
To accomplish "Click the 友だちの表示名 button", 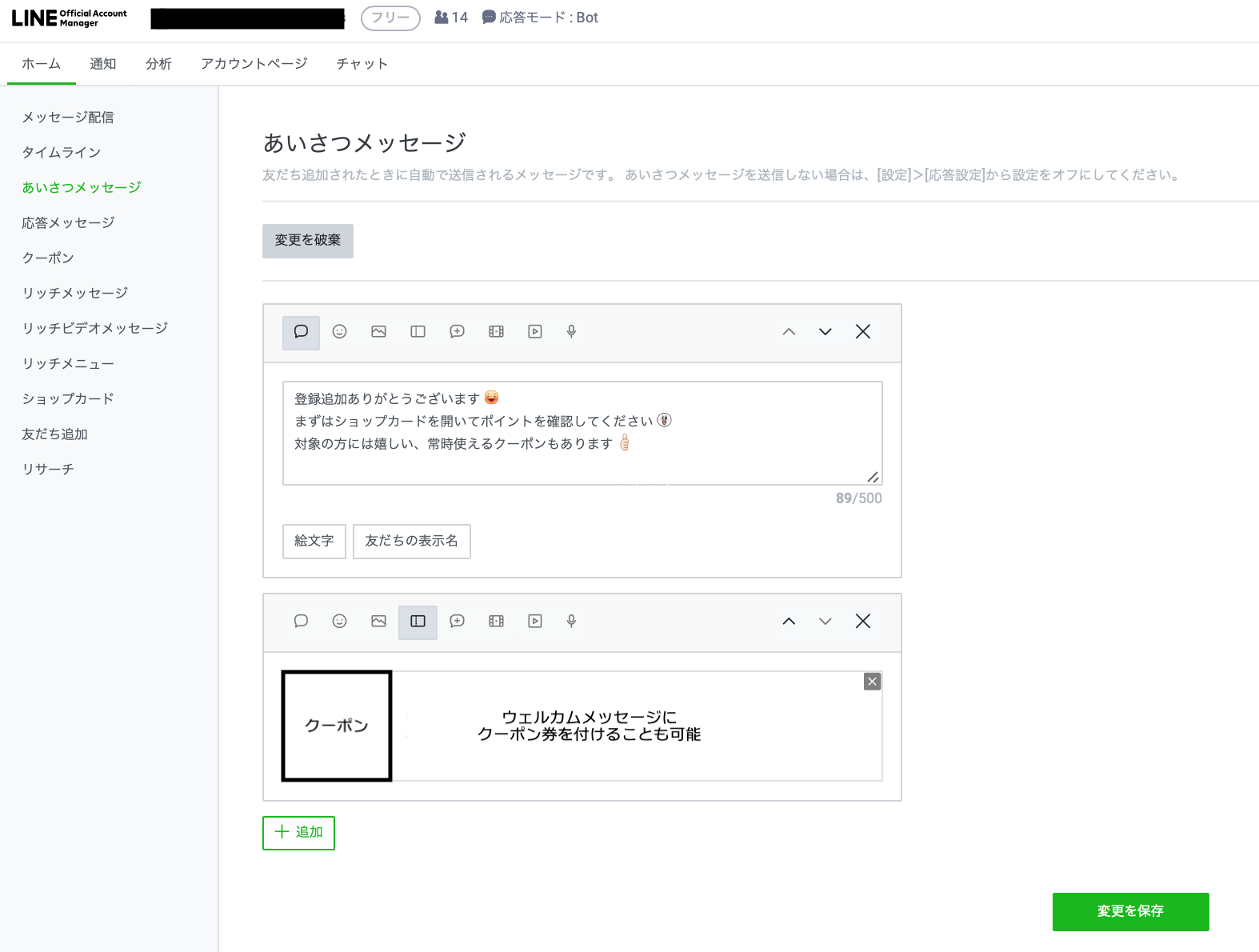I will click(411, 542).
